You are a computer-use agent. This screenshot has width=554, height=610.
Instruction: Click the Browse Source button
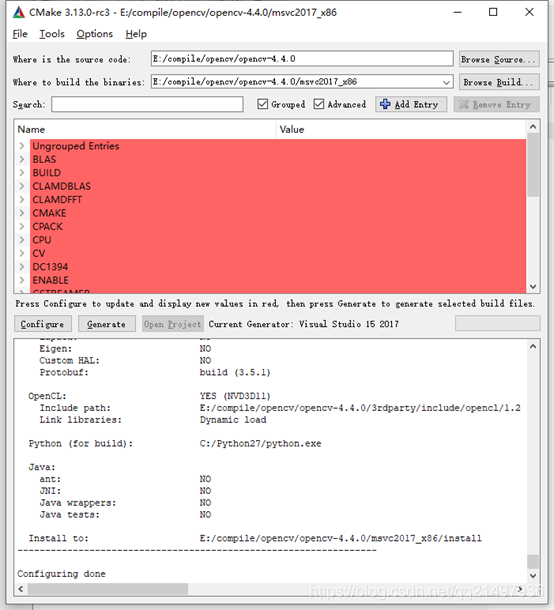coord(499,59)
